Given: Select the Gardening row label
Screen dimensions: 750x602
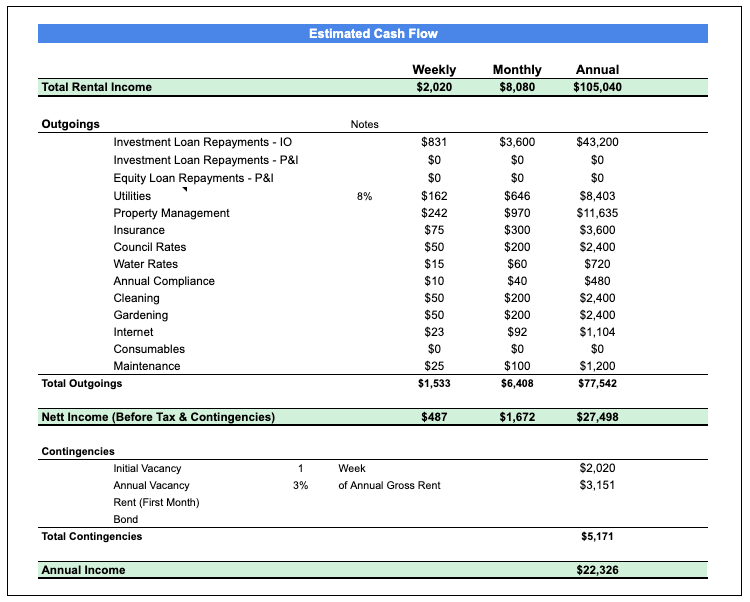Looking at the screenshot, I should [141, 315].
